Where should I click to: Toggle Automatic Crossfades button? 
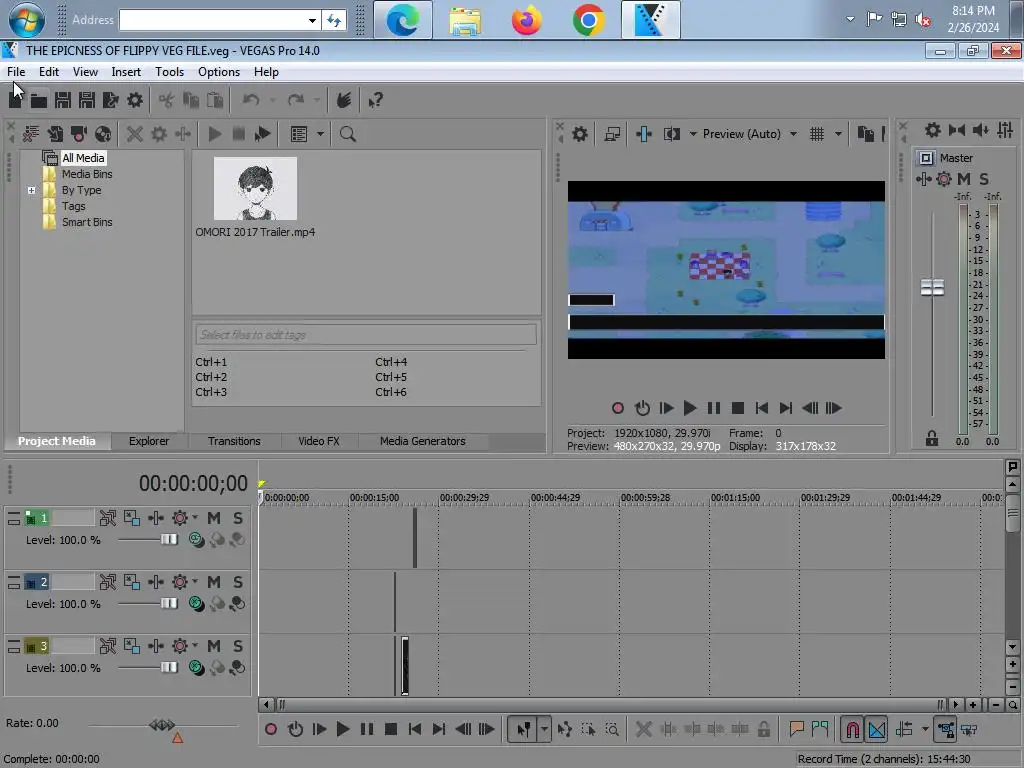(x=877, y=729)
